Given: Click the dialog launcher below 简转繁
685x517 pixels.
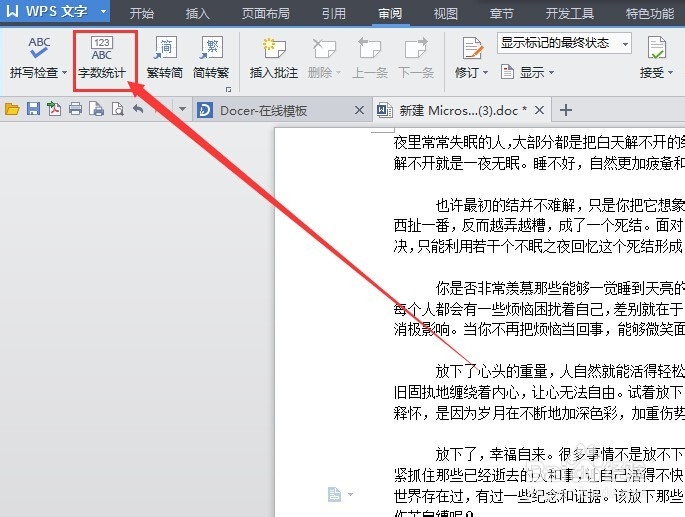Looking at the screenshot, I should (228, 89).
